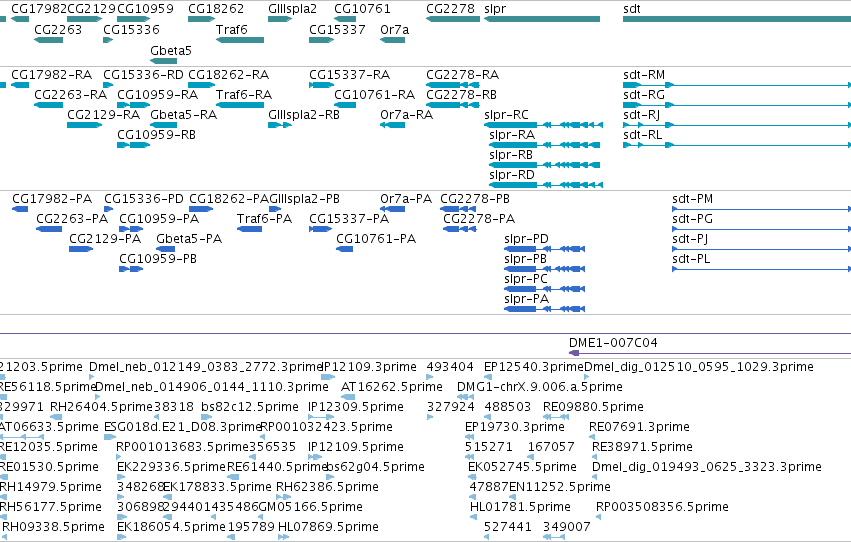851x542 pixels.
Task: Click the CG15336 gene label
Action: click(131, 29)
